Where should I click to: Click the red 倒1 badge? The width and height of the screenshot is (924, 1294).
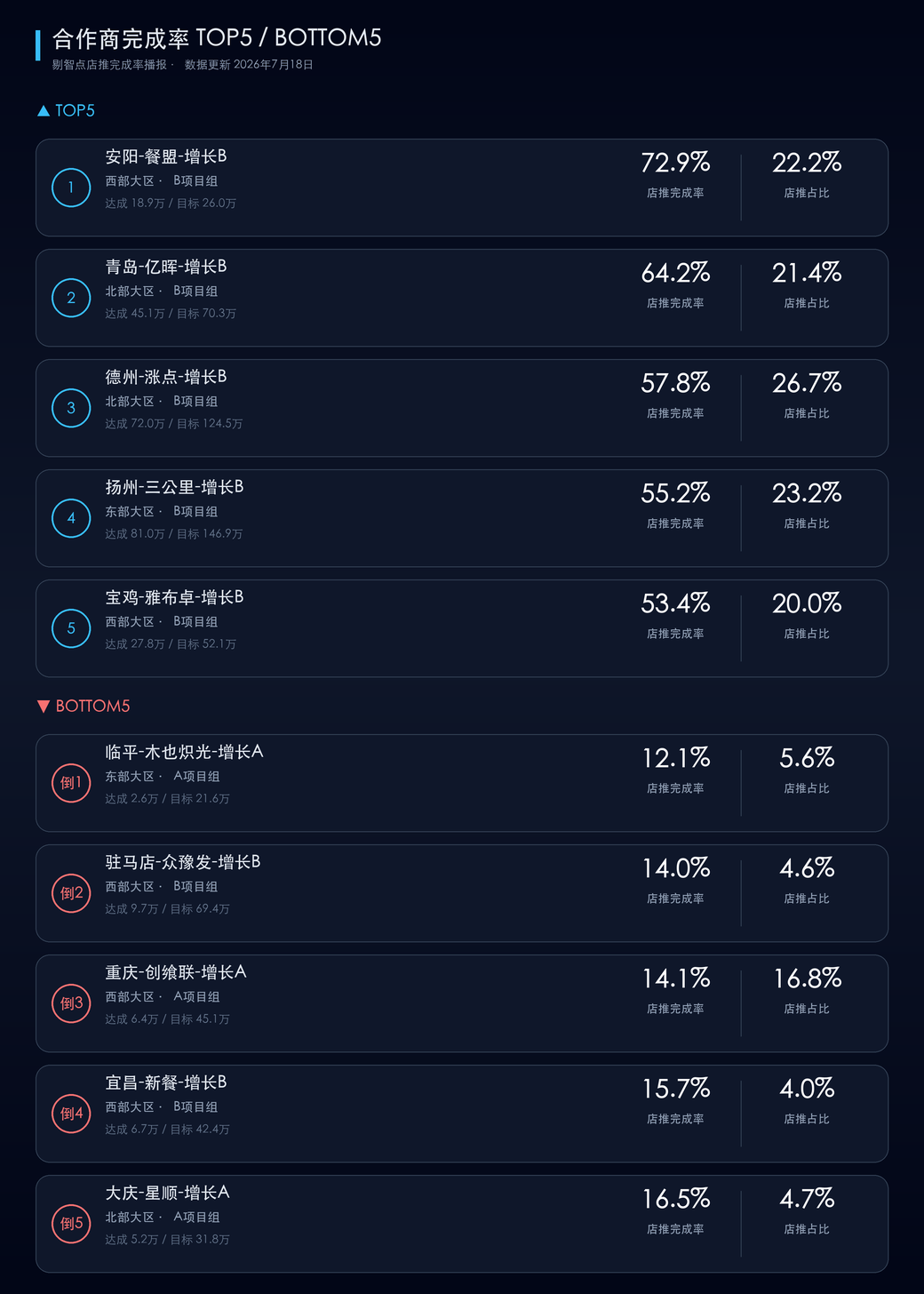tap(71, 783)
